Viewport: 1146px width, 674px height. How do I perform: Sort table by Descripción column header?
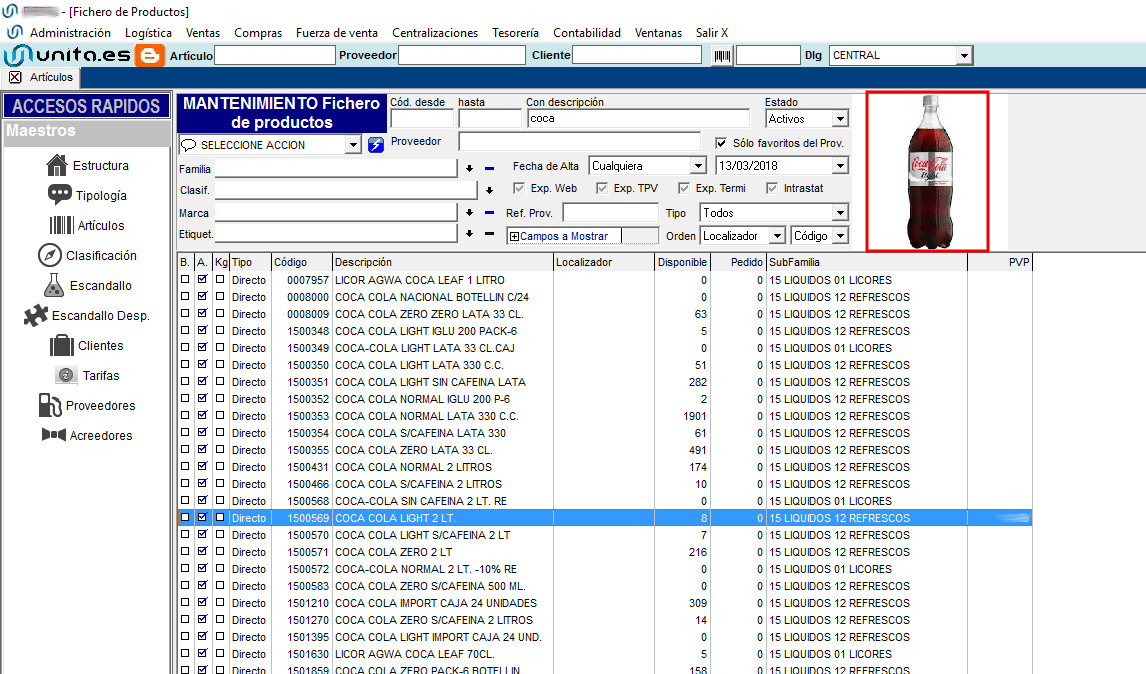pos(443,262)
